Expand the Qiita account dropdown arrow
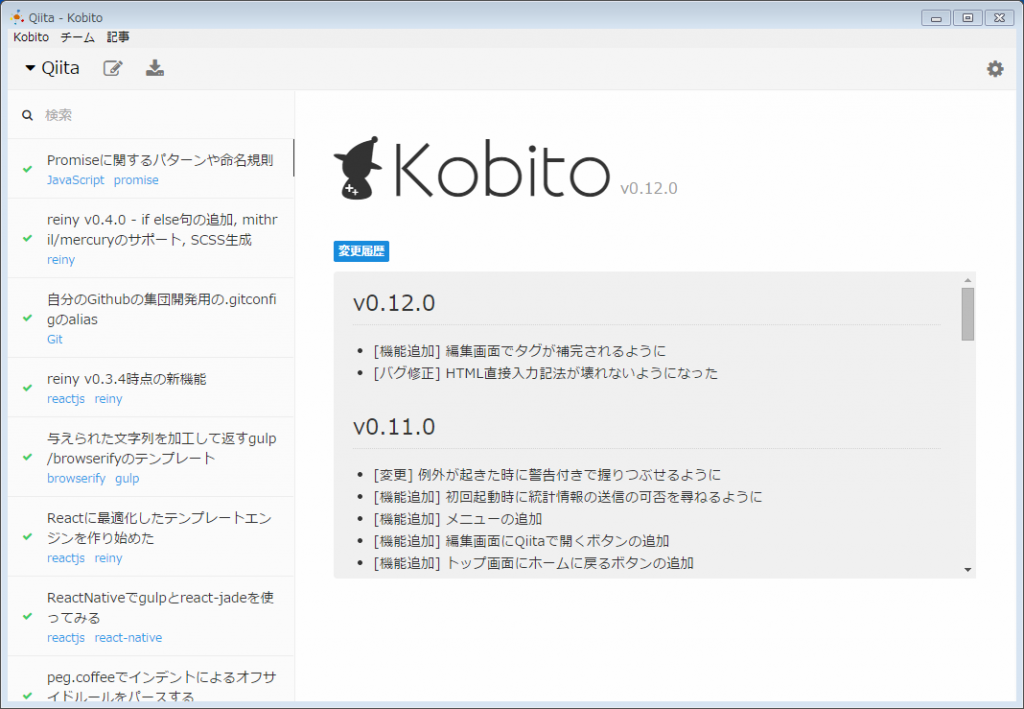Viewport: 1024px width, 709px height. (x=29, y=67)
